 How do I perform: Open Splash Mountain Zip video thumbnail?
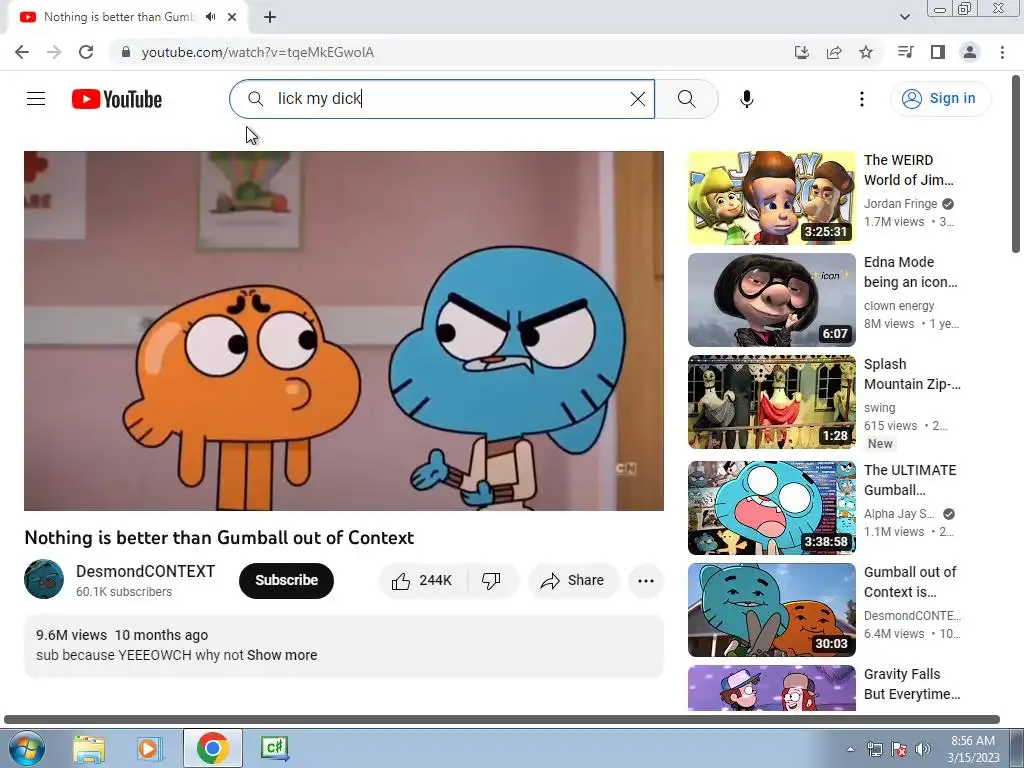click(x=771, y=402)
